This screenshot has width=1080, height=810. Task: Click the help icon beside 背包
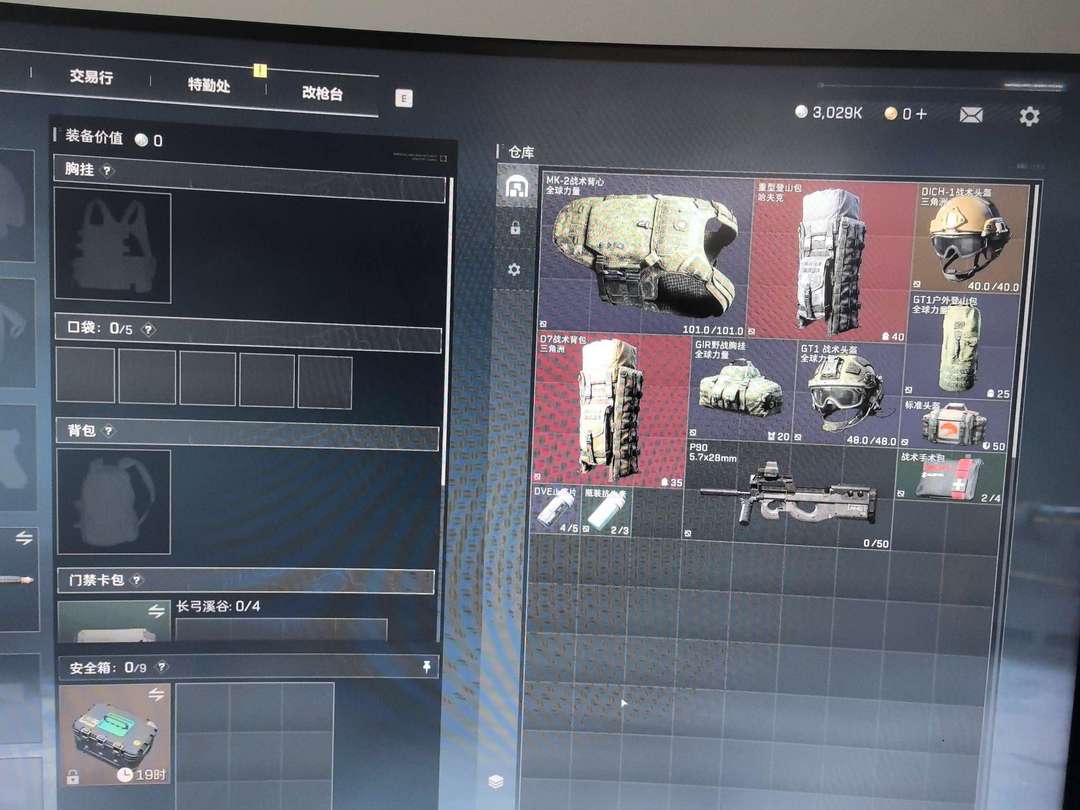[108, 431]
